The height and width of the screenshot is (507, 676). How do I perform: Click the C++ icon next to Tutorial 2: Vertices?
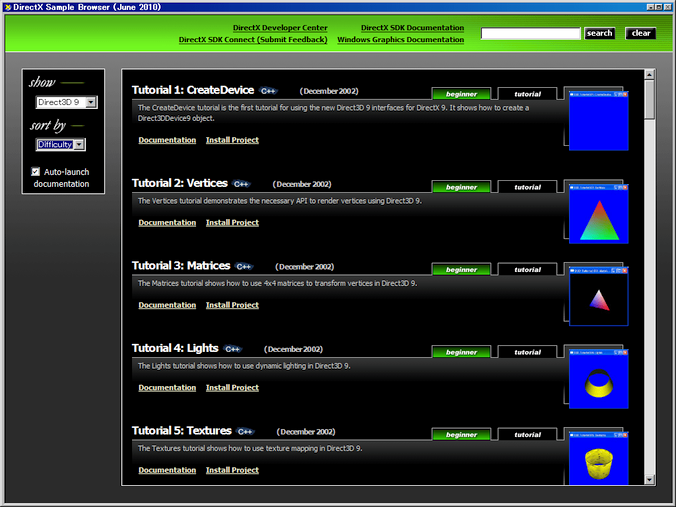(241, 184)
